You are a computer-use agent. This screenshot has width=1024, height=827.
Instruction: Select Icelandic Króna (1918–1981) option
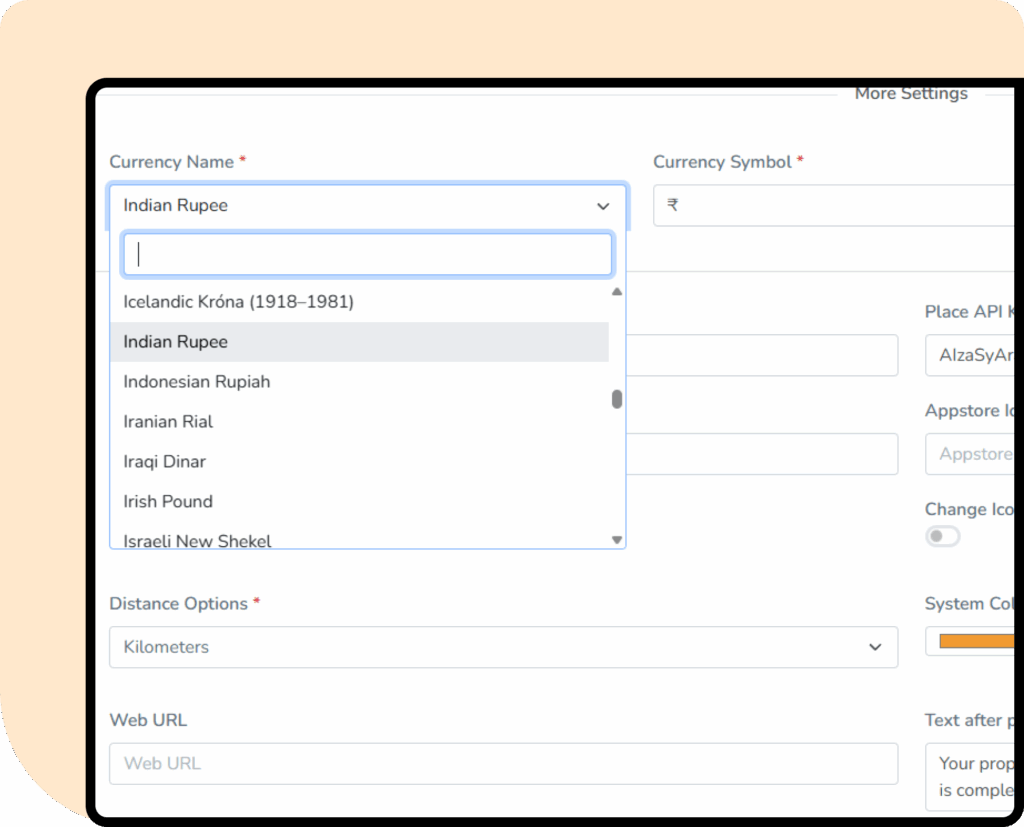click(359, 302)
